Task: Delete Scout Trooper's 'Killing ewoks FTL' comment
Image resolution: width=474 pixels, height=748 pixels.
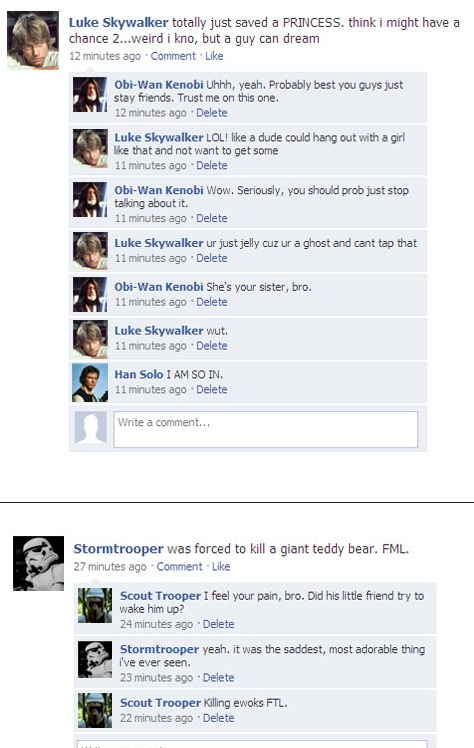Action: click(218, 718)
